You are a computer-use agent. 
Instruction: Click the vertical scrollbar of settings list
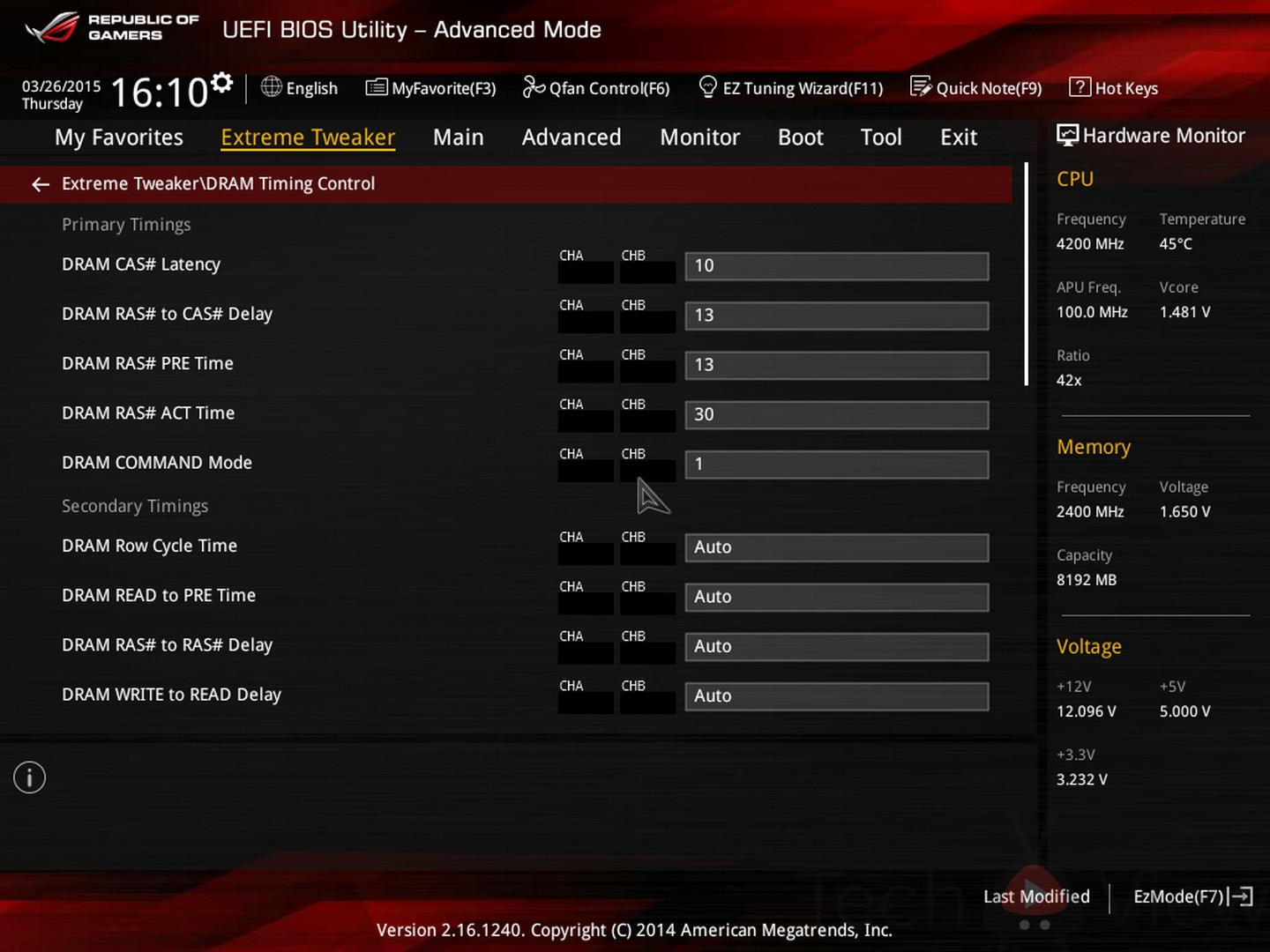click(x=1026, y=274)
